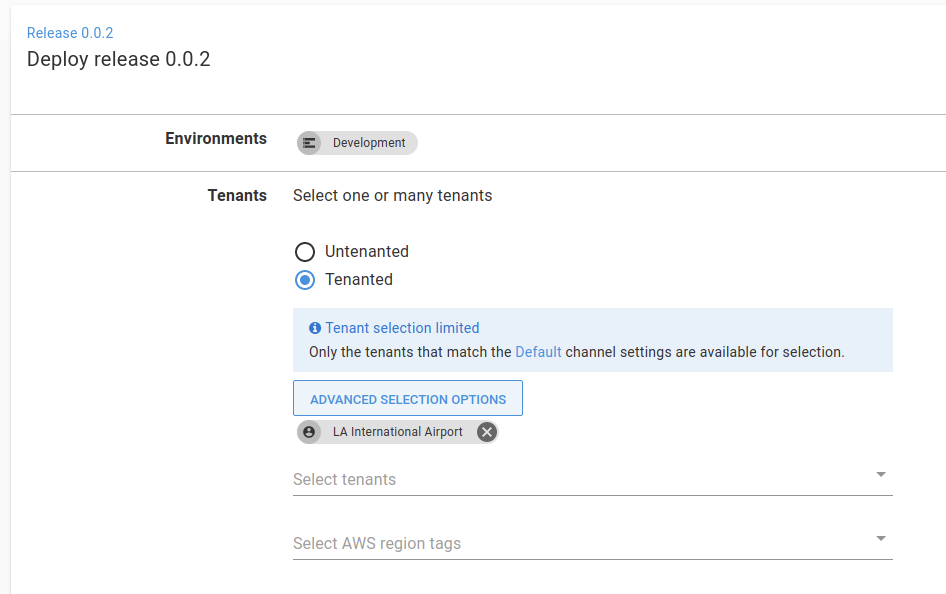Open the Default channel link
Screen dimensions: 946x594
pyautogui.click(x=538, y=352)
